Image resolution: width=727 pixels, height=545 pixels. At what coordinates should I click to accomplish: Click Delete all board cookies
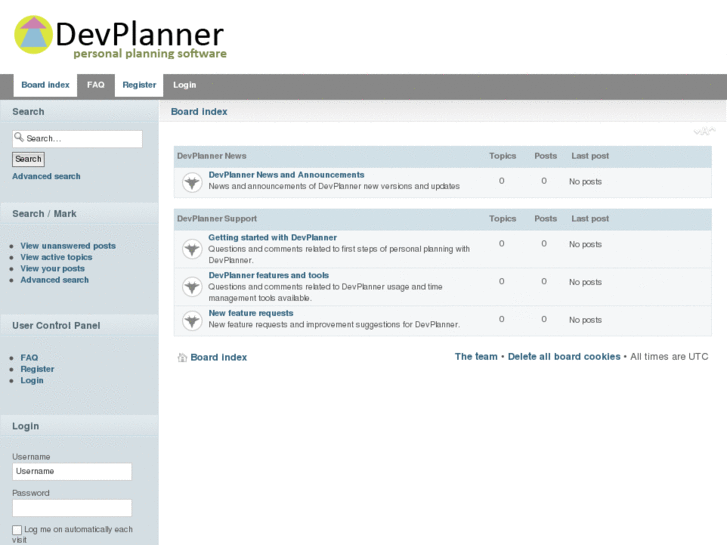[x=564, y=357]
